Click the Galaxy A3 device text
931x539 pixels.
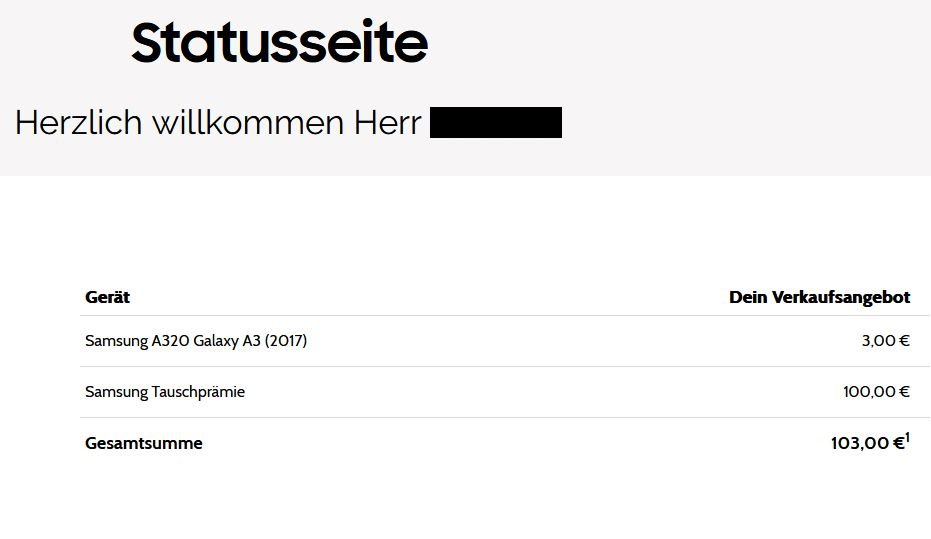pyautogui.click(x=227, y=341)
